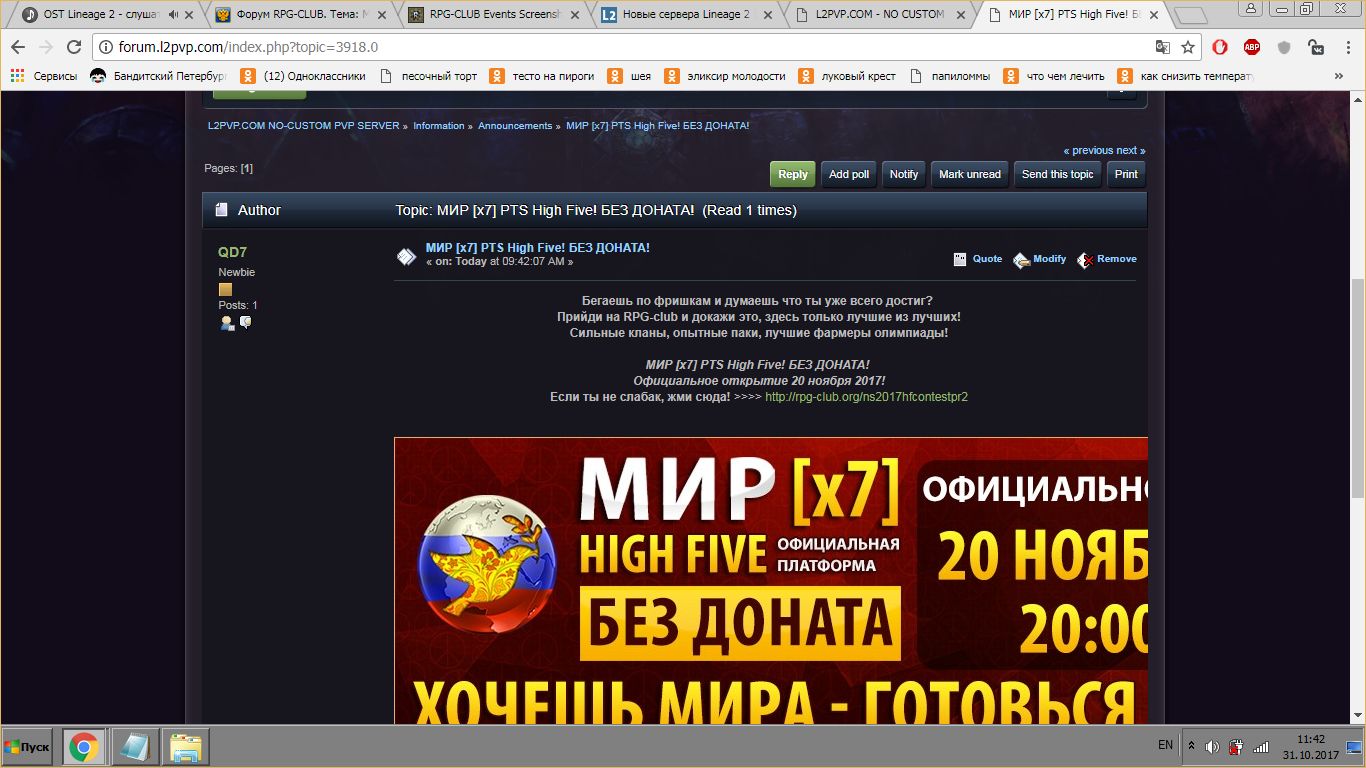Mute the OST Lineage 2 tab audio
The width and height of the screenshot is (1366, 768).
coord(174,15)
